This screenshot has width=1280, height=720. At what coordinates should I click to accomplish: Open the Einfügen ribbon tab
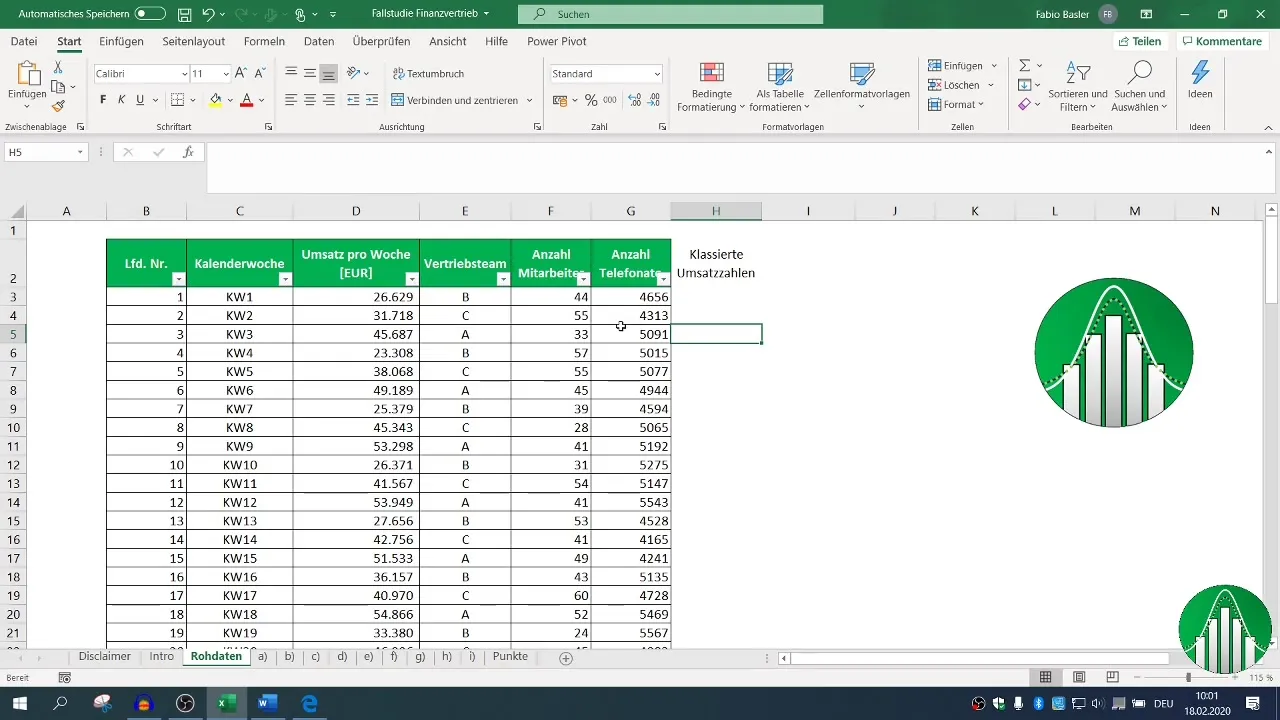(x=121, y=41)
